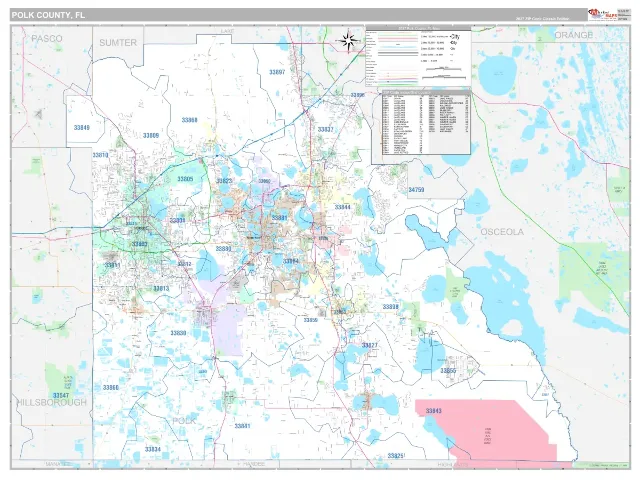
Task: Select ZIP code 33547
Action: click(x=61, y=396)
